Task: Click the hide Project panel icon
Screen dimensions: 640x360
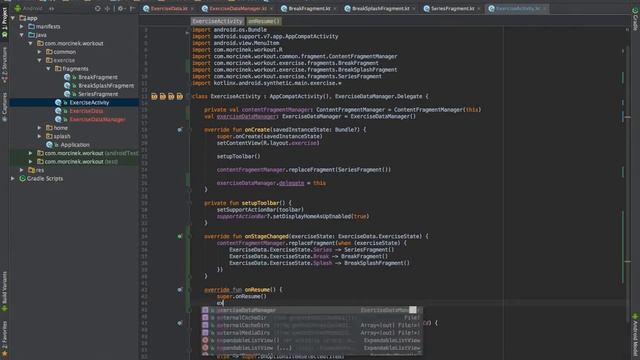Action: pyautogui.click(x=132, y=8)
